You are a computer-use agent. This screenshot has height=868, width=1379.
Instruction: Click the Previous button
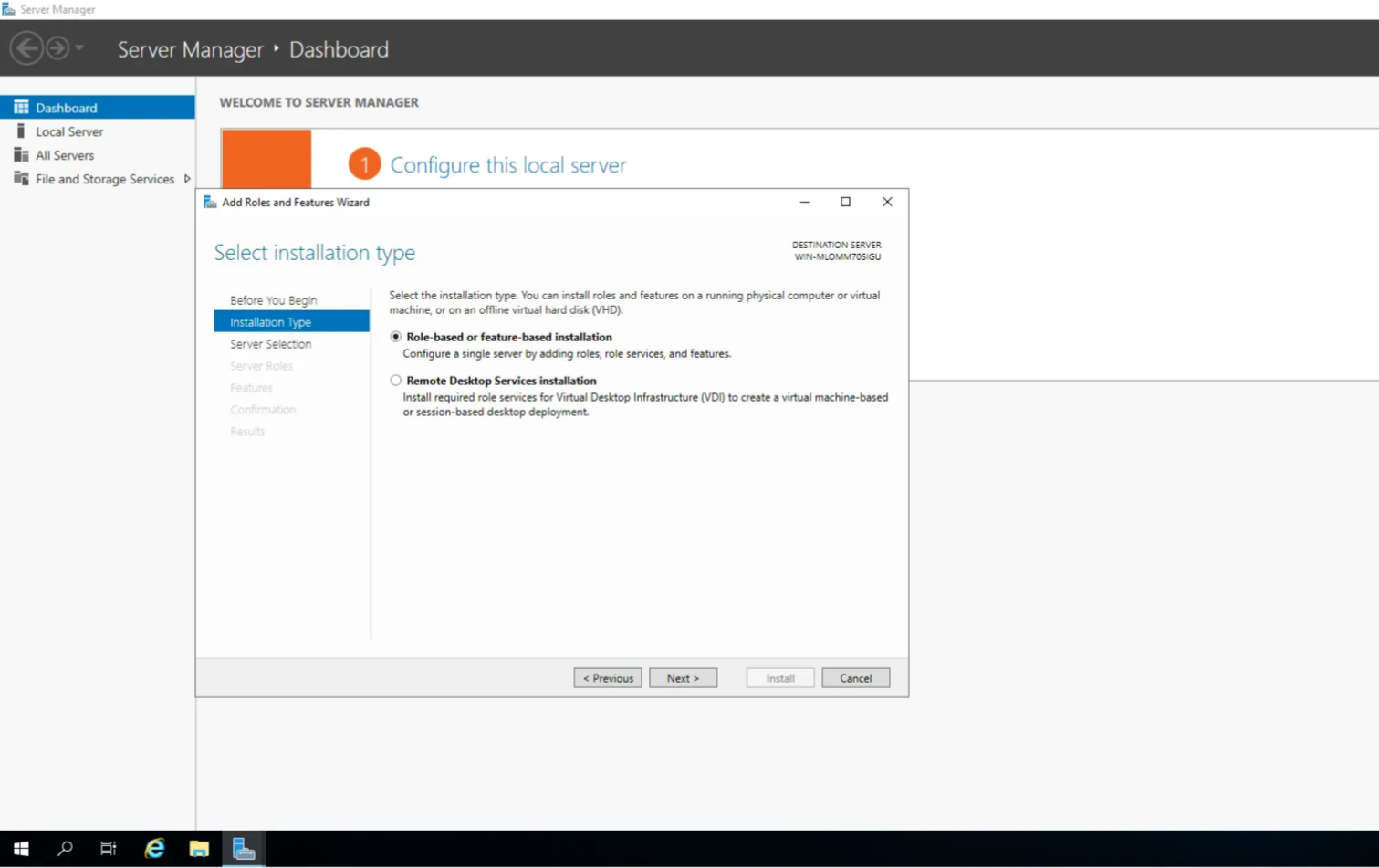coord(608,678)
